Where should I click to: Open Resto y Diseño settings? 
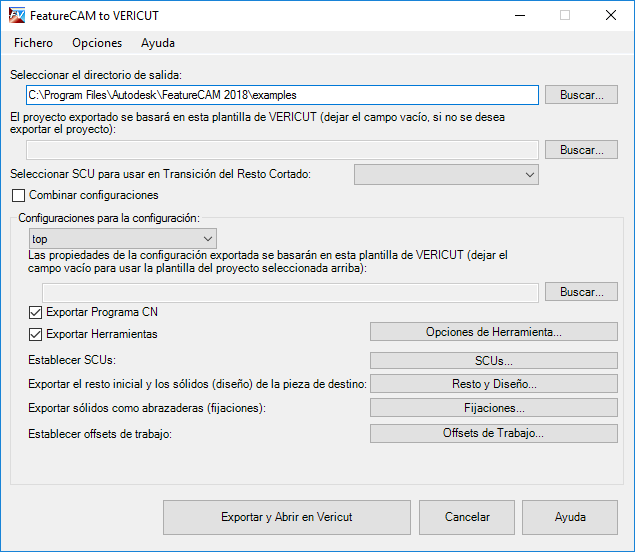tap(494, 384)
